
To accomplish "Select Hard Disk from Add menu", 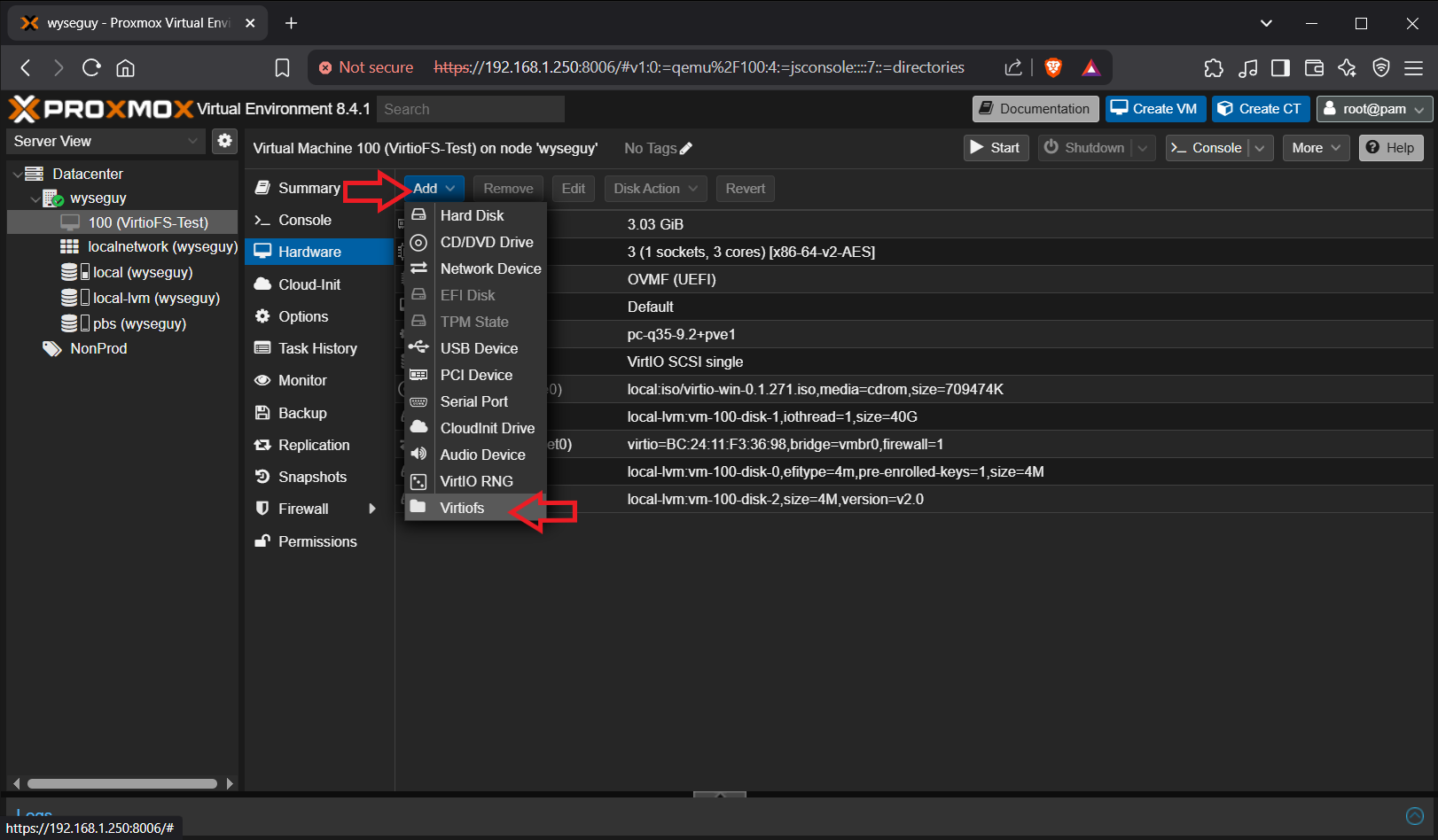I will click(x=475, y=215).
